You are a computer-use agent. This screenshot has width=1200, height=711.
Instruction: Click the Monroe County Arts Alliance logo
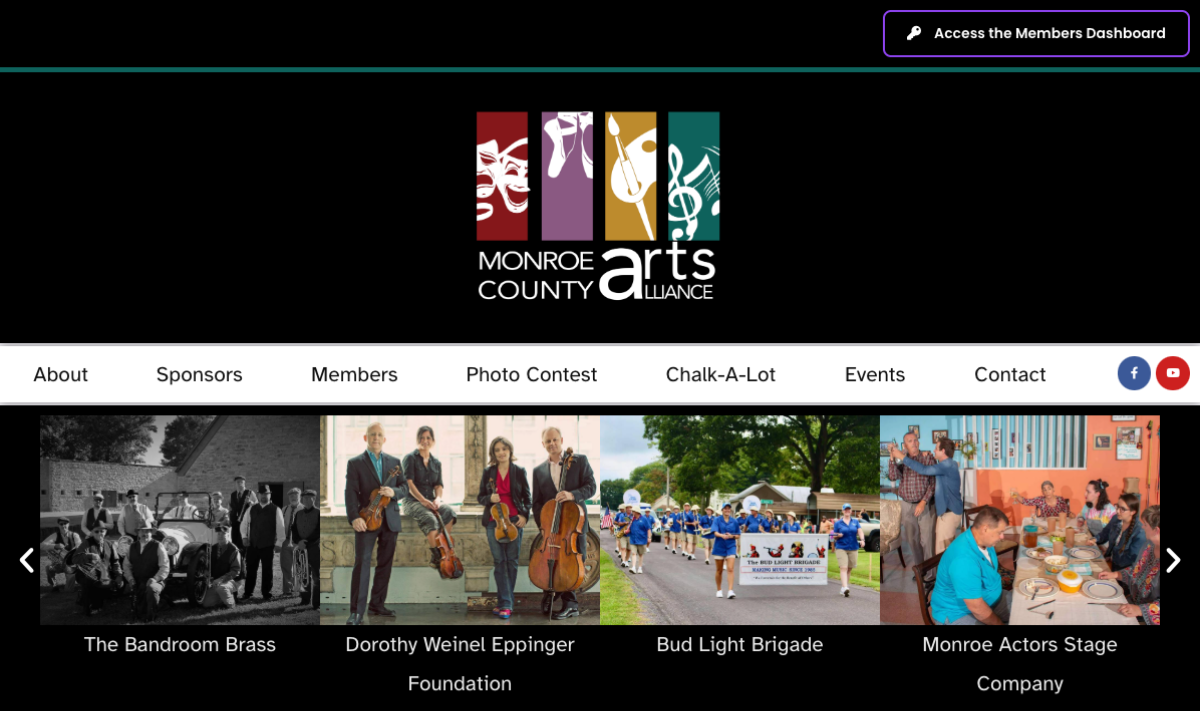[x=598, y=206]
